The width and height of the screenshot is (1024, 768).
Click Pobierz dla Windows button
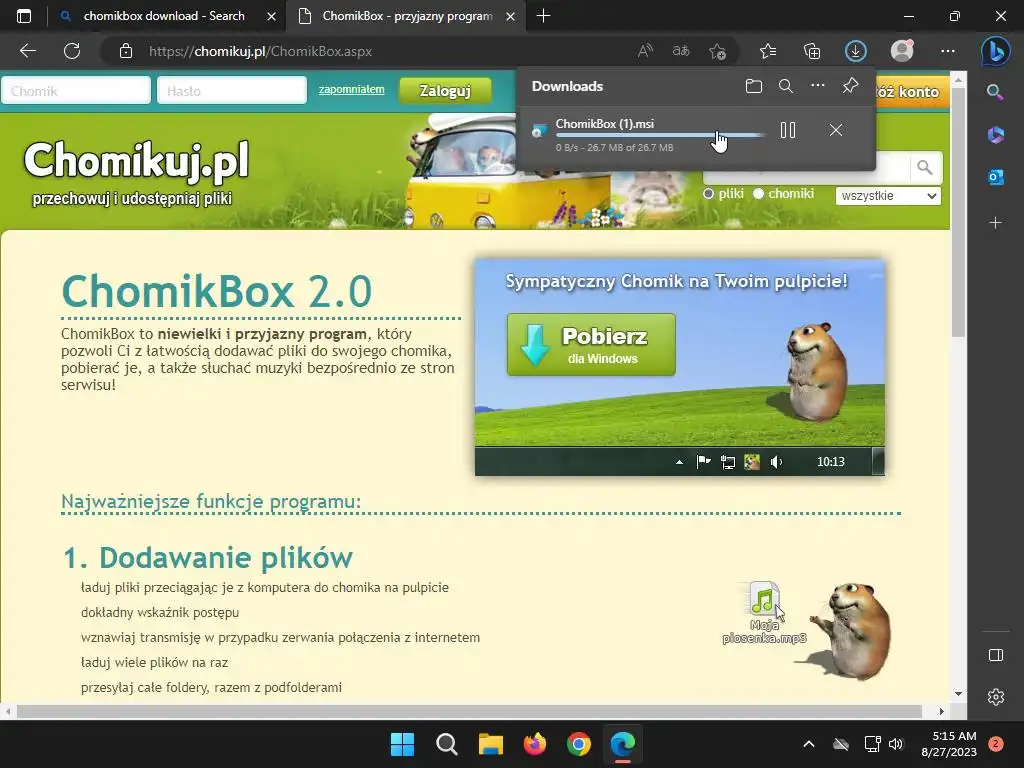(591, 345)
